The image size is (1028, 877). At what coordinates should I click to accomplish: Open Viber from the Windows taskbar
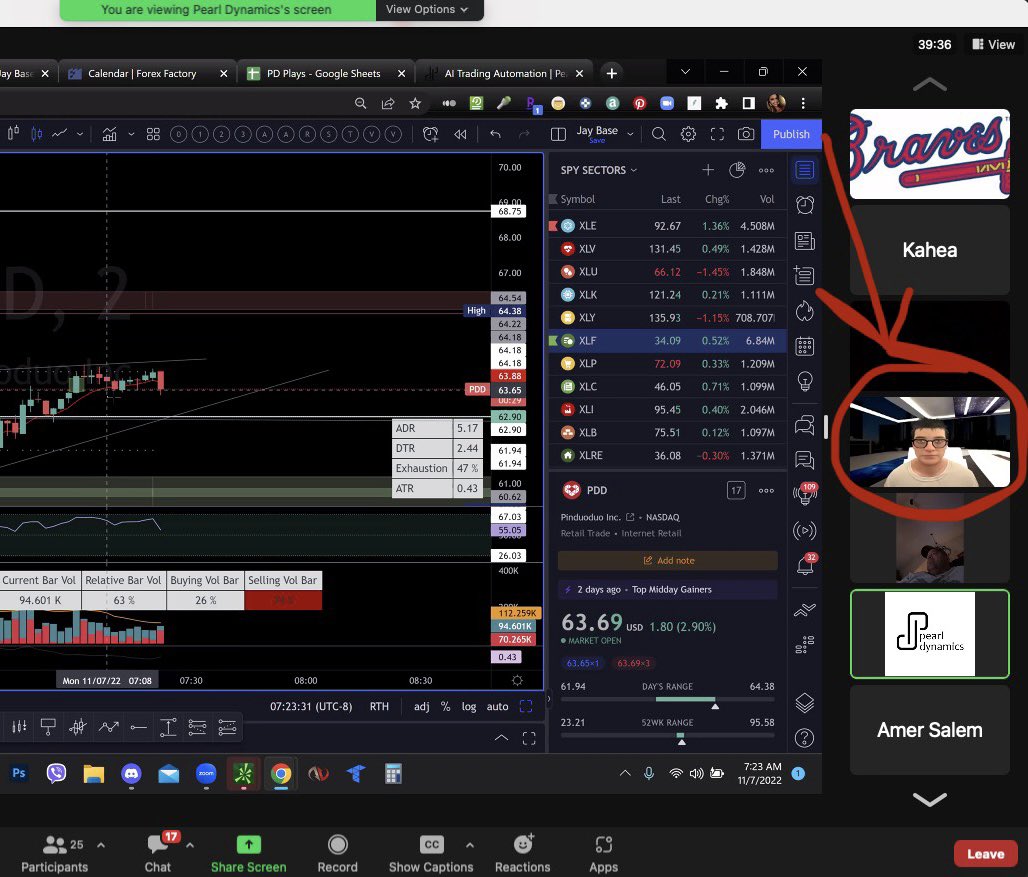[x=56, y=773]
